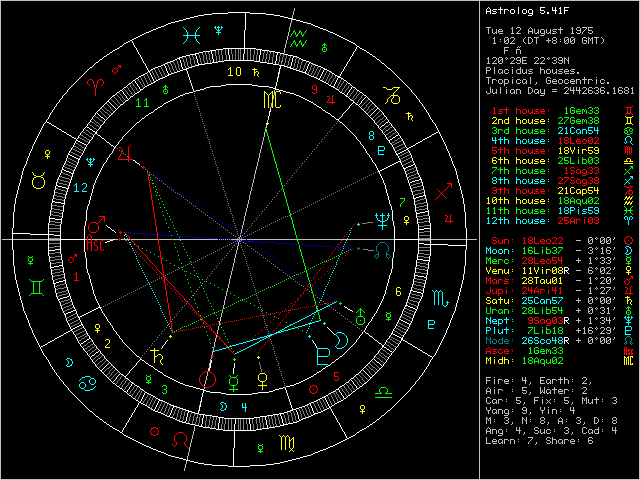Viewport: 640px width, 480px height.
Task: Click the "Astrolog 5.41F" title text
Action: click(x=521, y=11)
